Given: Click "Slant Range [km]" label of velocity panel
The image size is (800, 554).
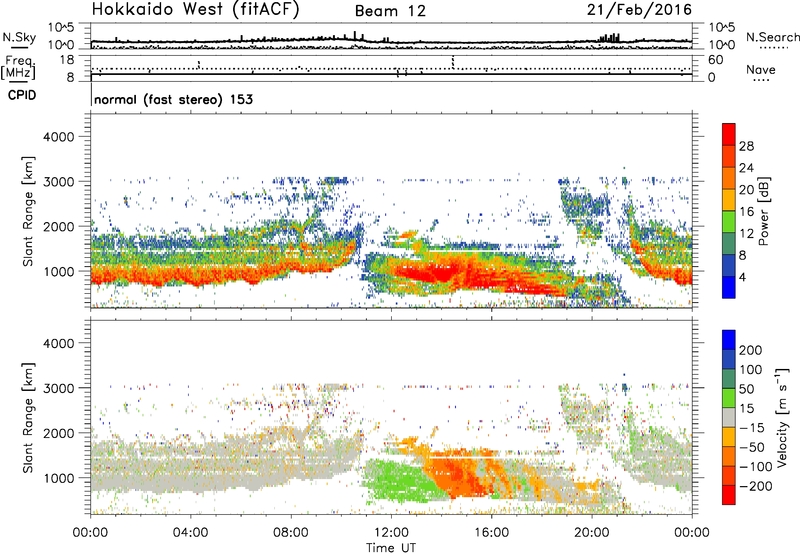Looking at the screenshot, I should point(28,418).
